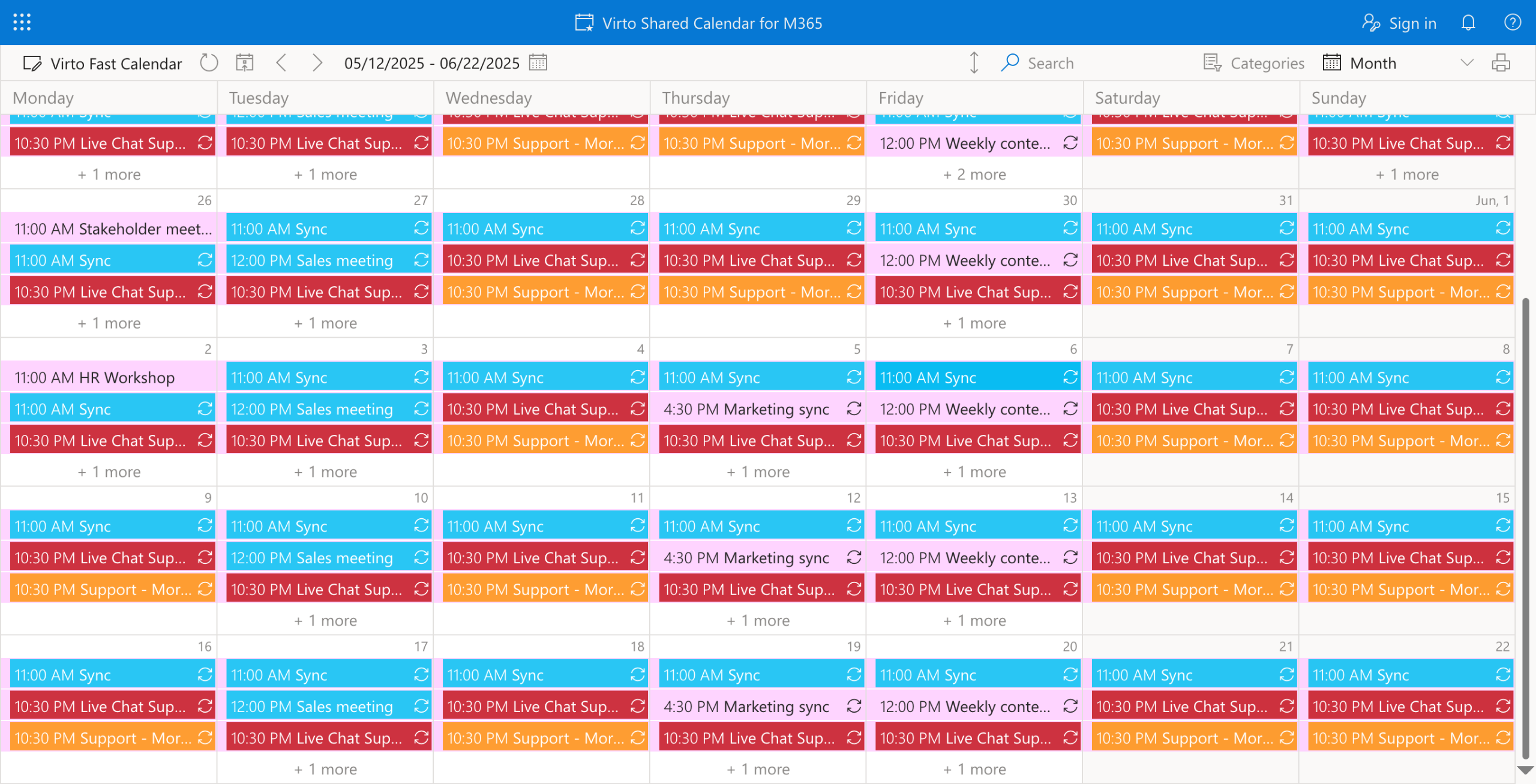Click the vertical expand height icon

tap(974, 63)
